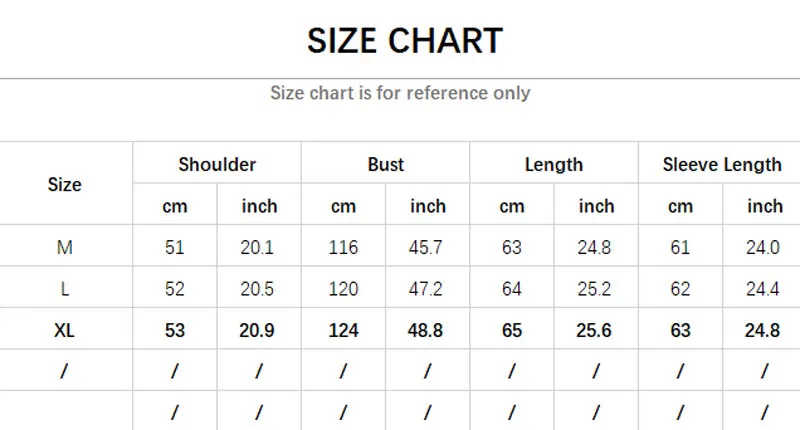800x430 pixels.
Task: Click the bust value 116 for size M
Action: coord(343,247)
